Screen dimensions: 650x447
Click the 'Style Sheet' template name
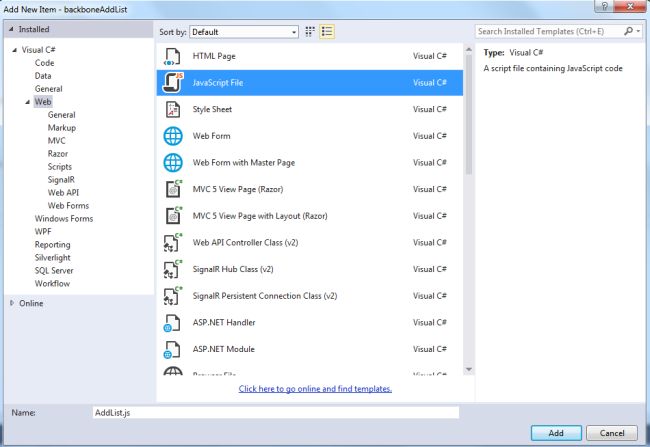212,109
